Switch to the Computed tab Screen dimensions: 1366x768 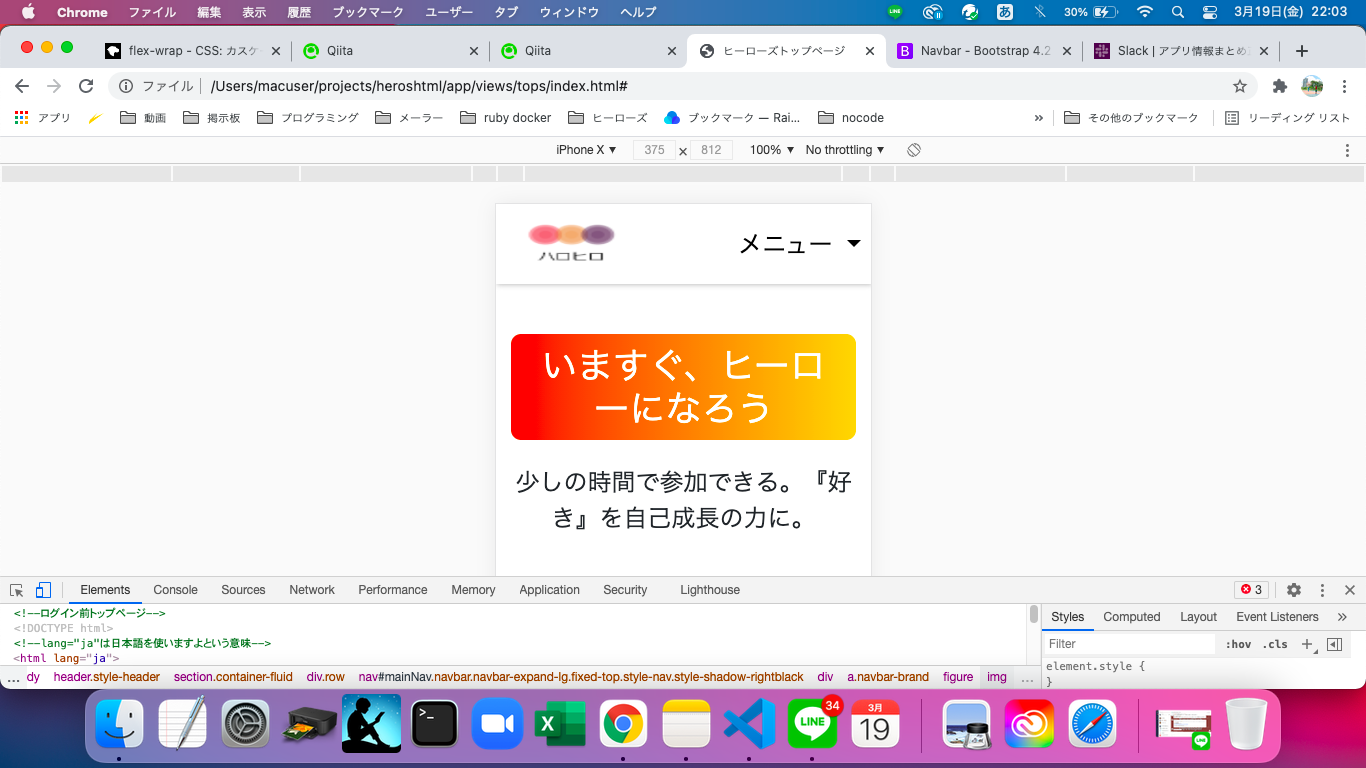[1131, 616]
